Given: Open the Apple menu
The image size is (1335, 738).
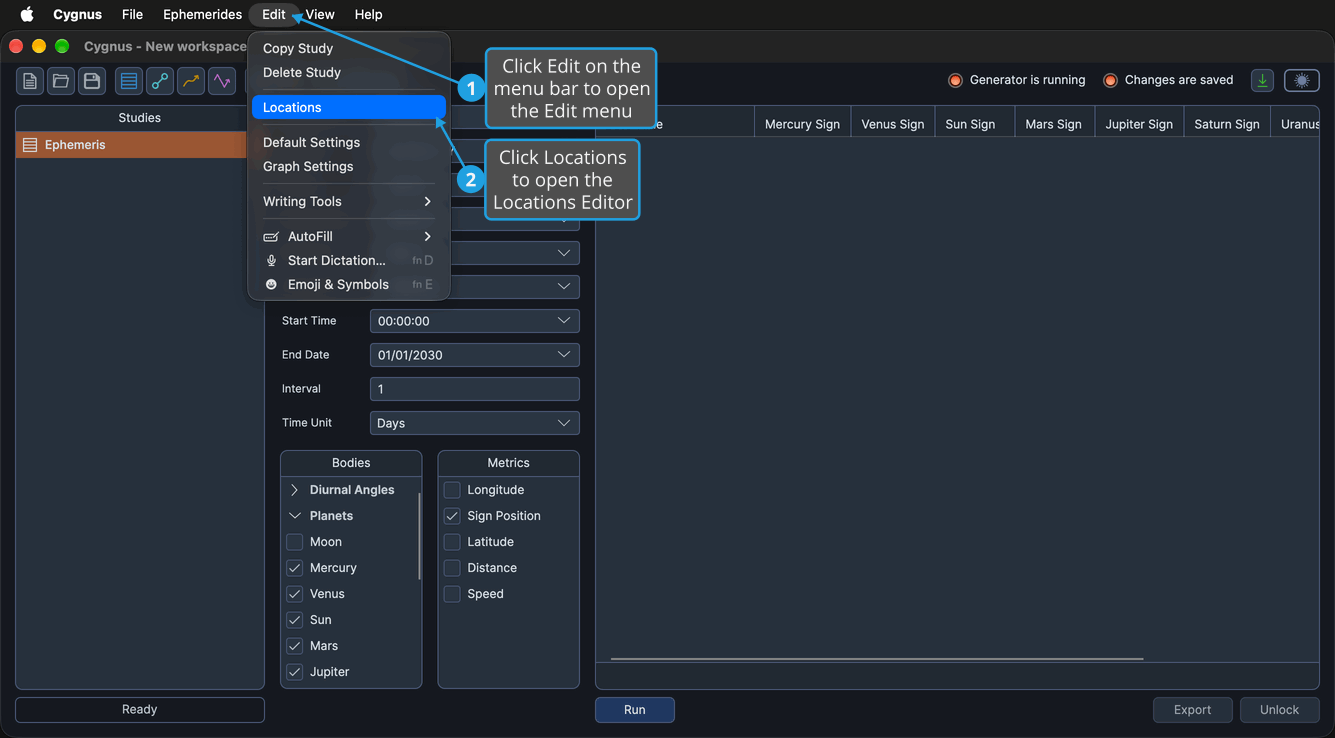Looking at the screenshot, I should point(27,14).
